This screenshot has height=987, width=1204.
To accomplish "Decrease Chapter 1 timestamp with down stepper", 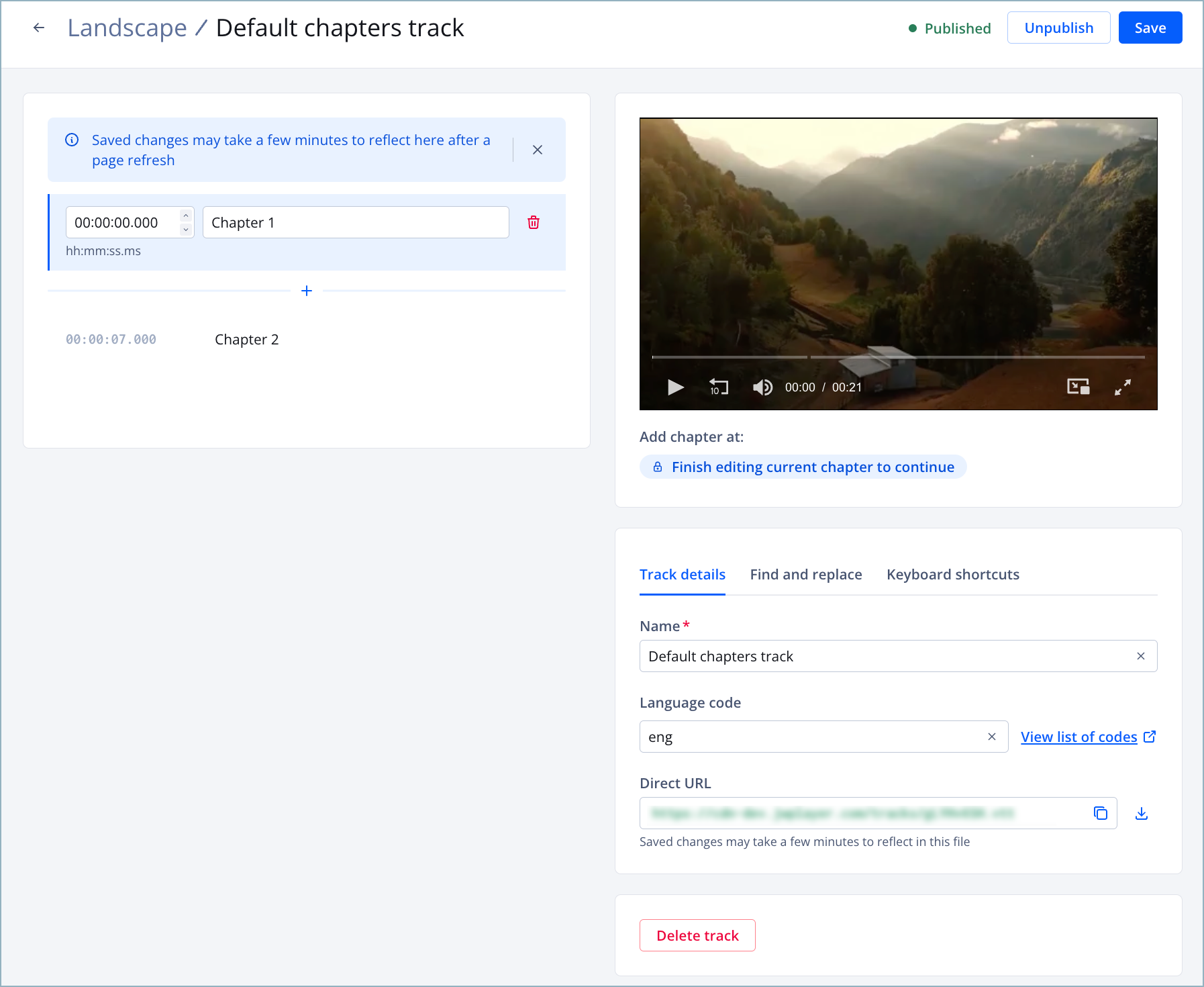I will 186,230.
